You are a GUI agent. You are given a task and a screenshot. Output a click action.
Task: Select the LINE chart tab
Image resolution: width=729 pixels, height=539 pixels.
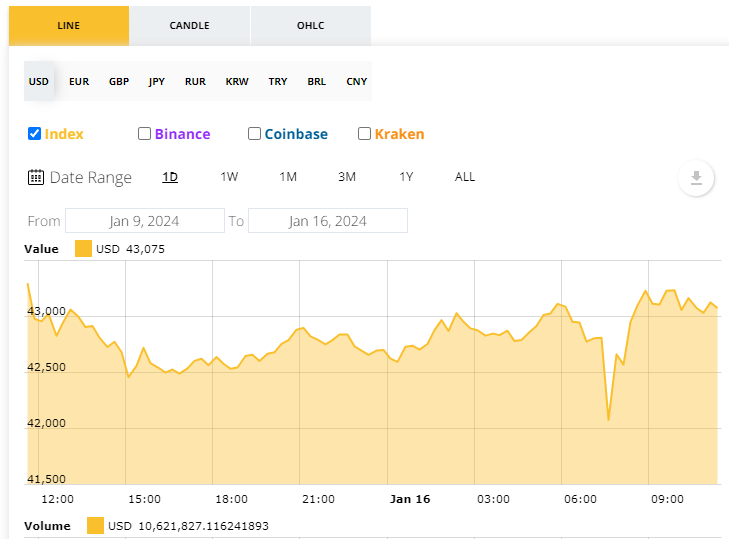tap(69, 25)
